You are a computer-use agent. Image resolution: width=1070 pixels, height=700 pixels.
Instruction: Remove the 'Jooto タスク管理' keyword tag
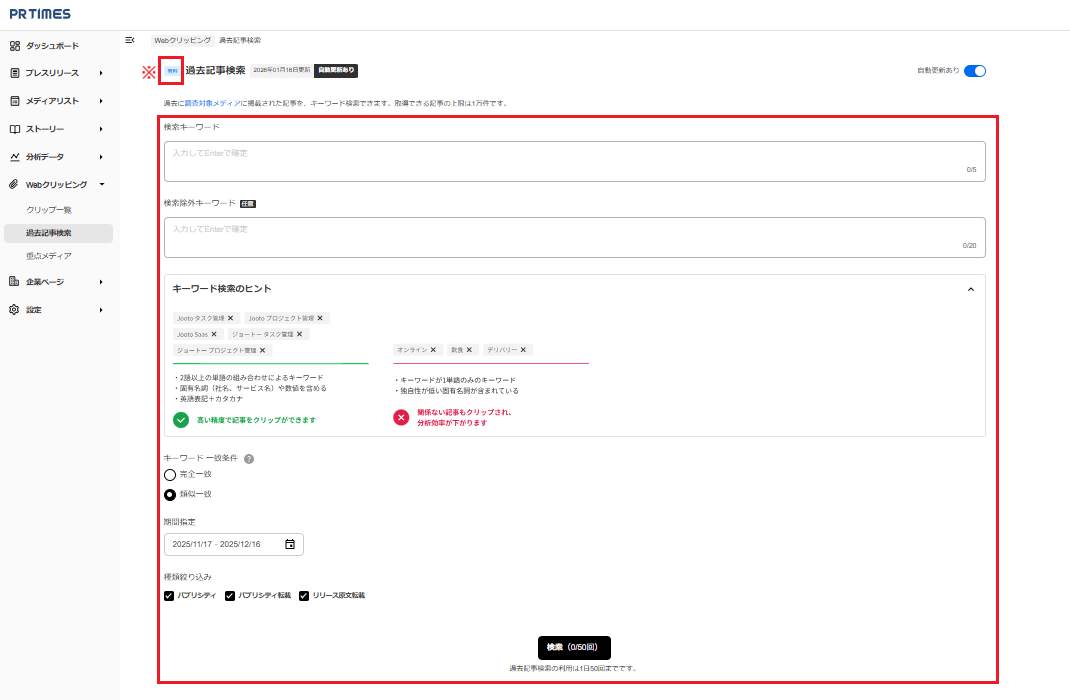[x=230, y=318]
